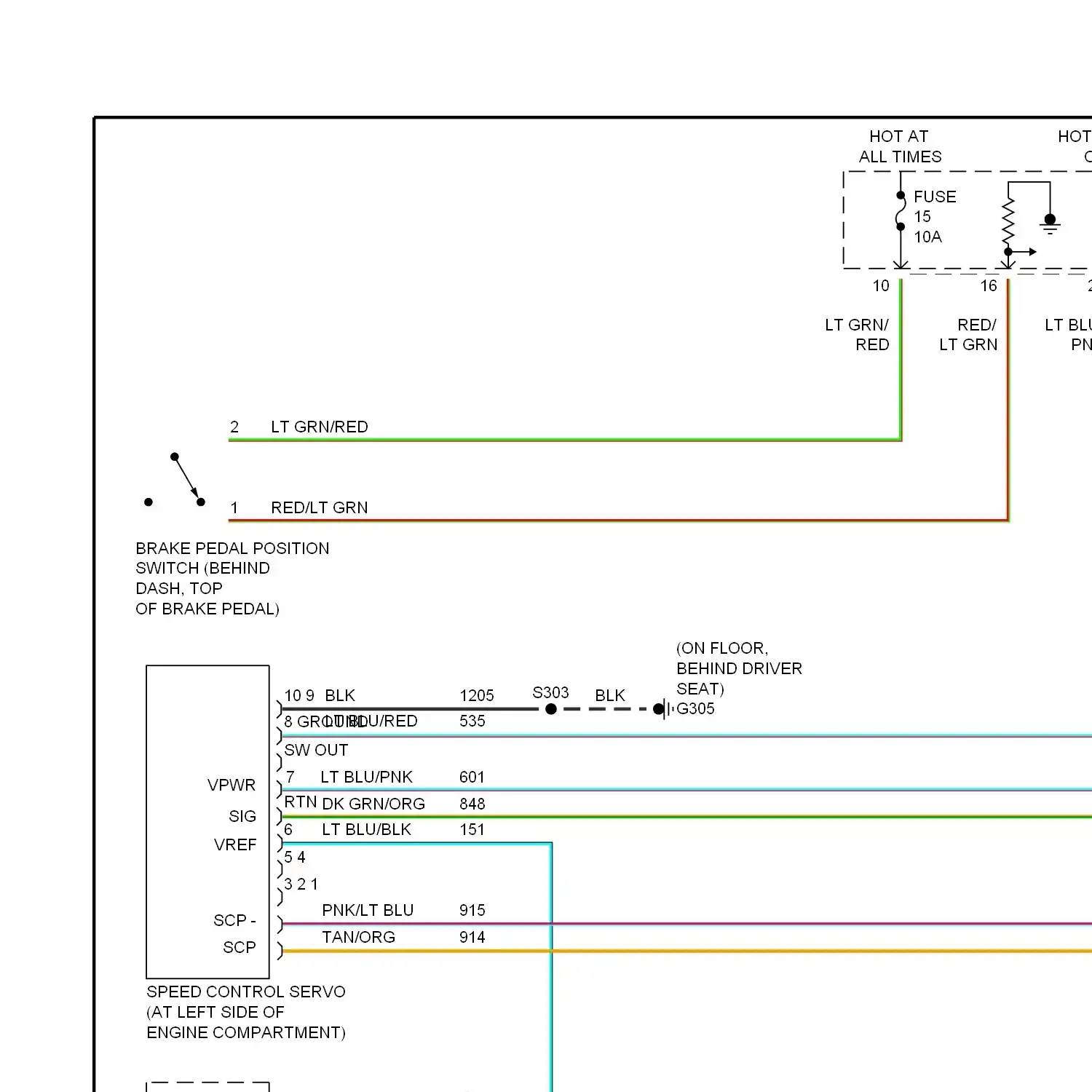Click the S303 splice dot
1092x1092 pixels.
(x=551, y=709)
